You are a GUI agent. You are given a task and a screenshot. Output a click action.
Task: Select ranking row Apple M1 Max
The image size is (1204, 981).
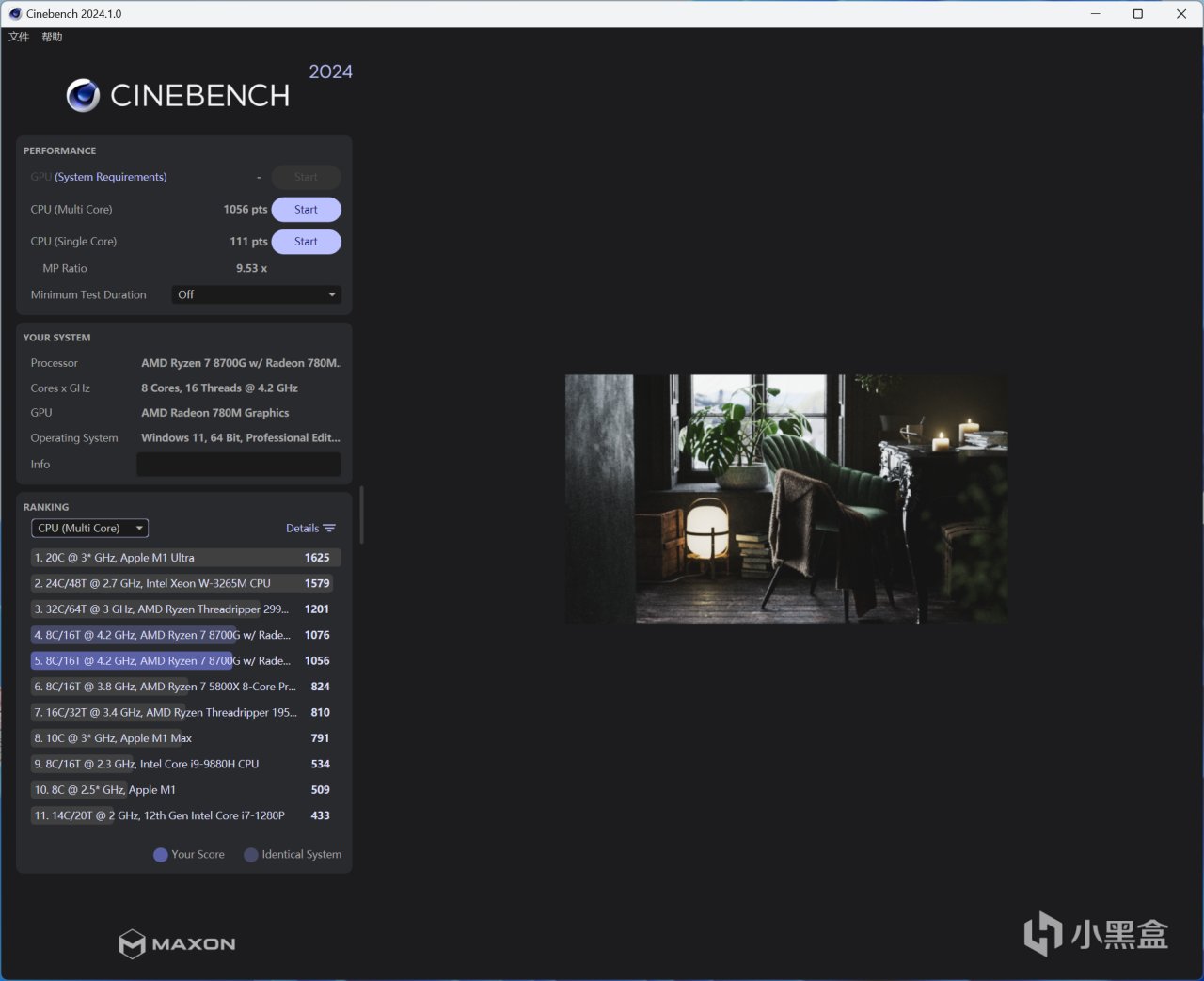(185, 738)
